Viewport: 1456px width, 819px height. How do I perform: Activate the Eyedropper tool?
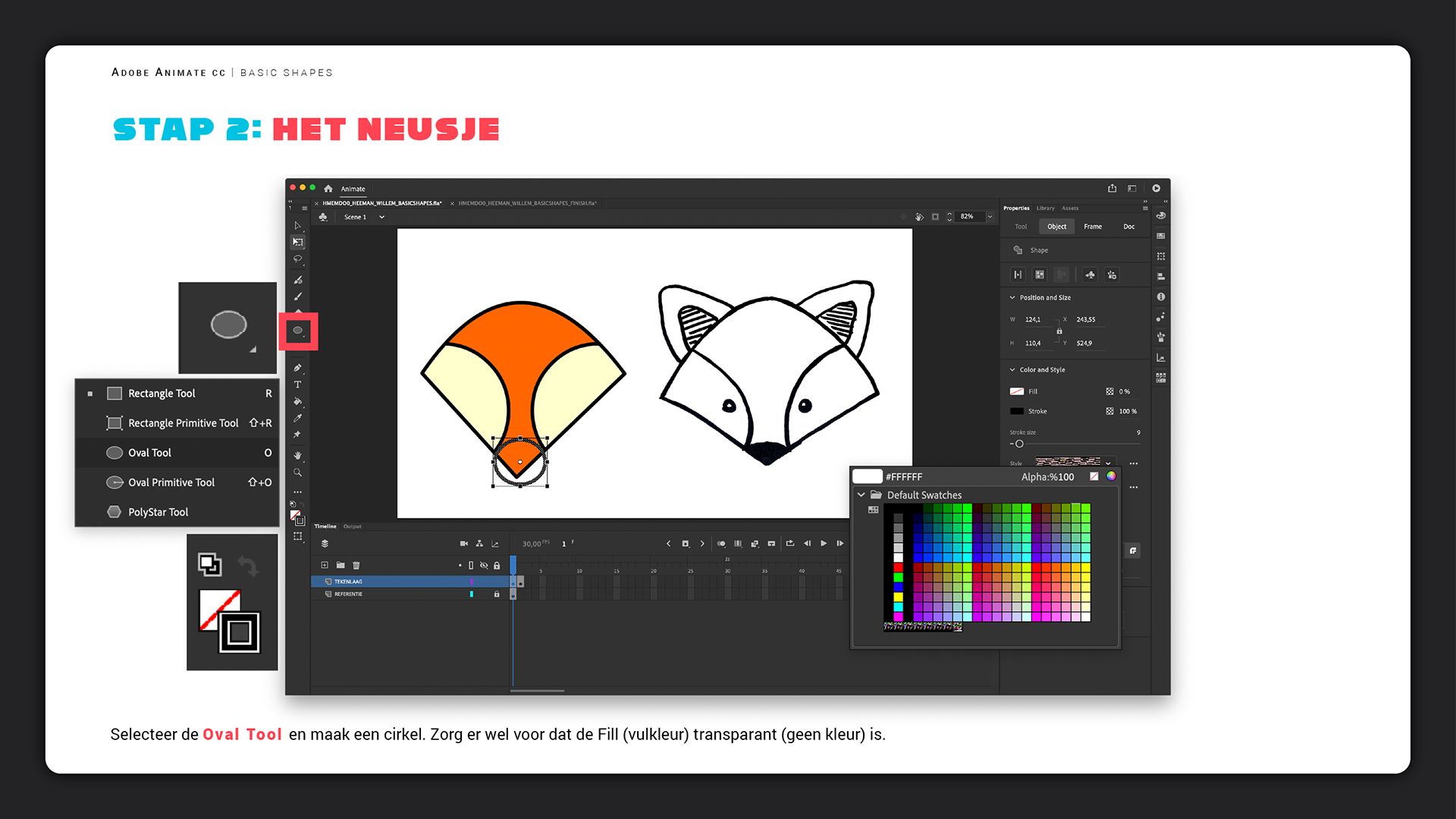click(x=298, y=418)
